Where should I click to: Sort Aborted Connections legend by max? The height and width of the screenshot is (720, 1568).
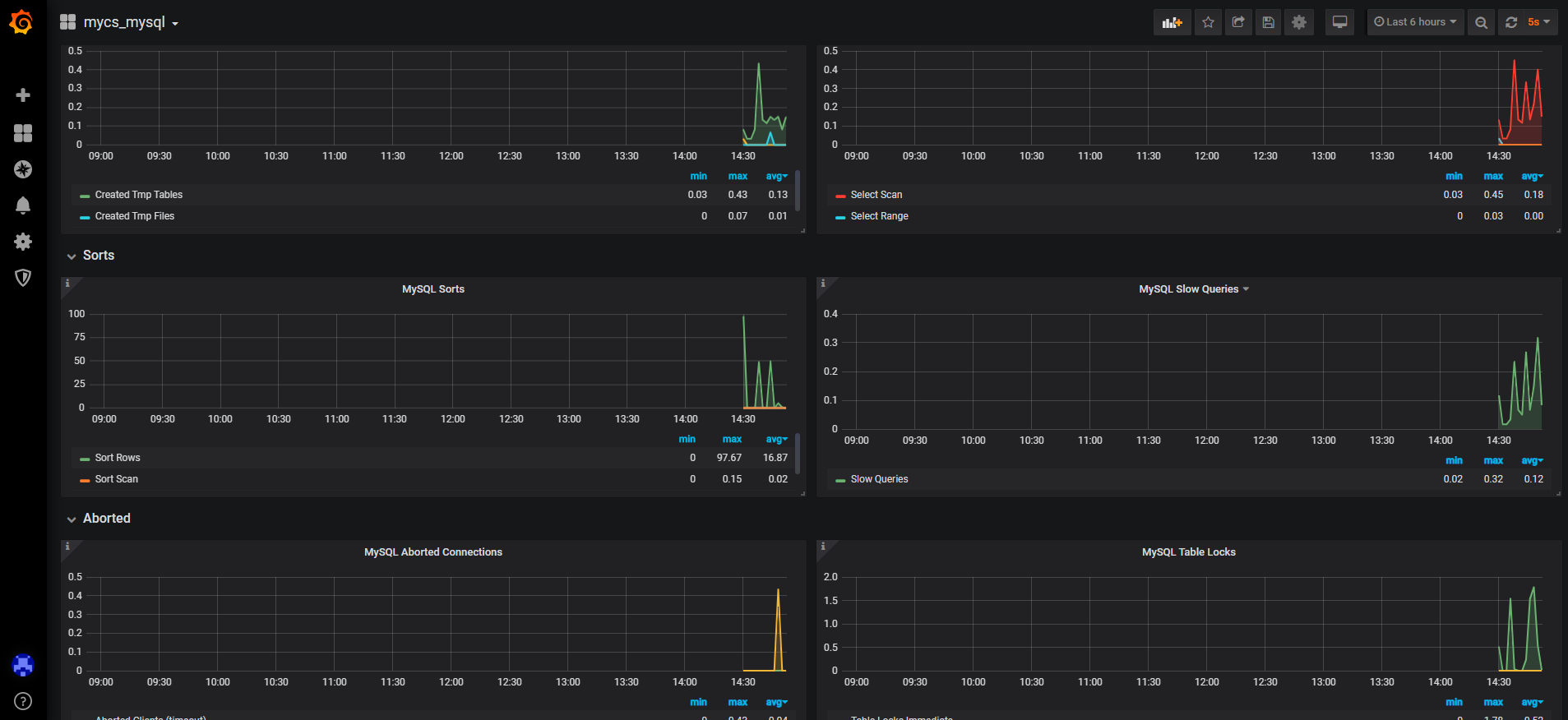pyautogui.click(x=738, y=702)
